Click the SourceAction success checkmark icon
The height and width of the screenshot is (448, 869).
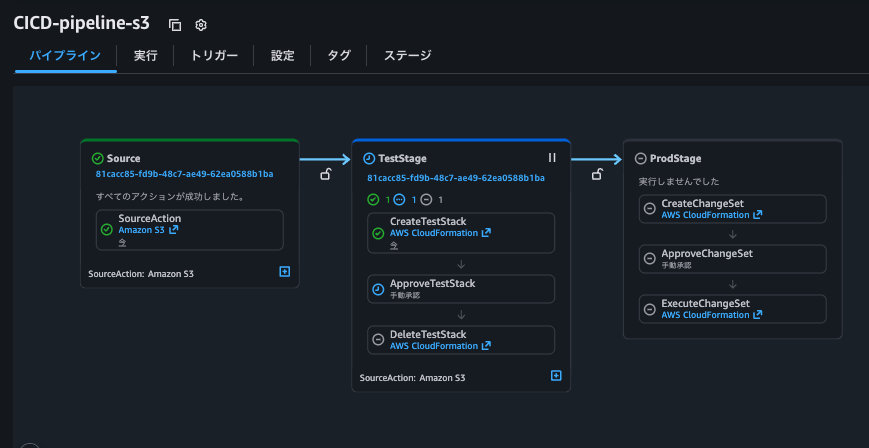click(x=107, y=229)
